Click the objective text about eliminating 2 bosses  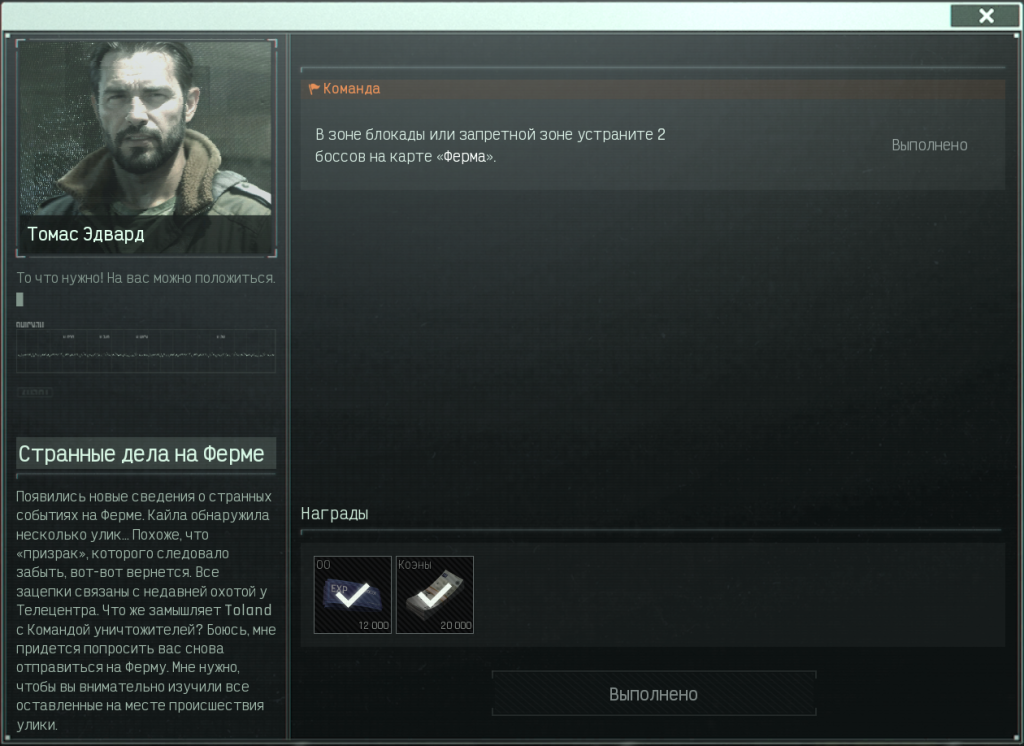[490, 145]
